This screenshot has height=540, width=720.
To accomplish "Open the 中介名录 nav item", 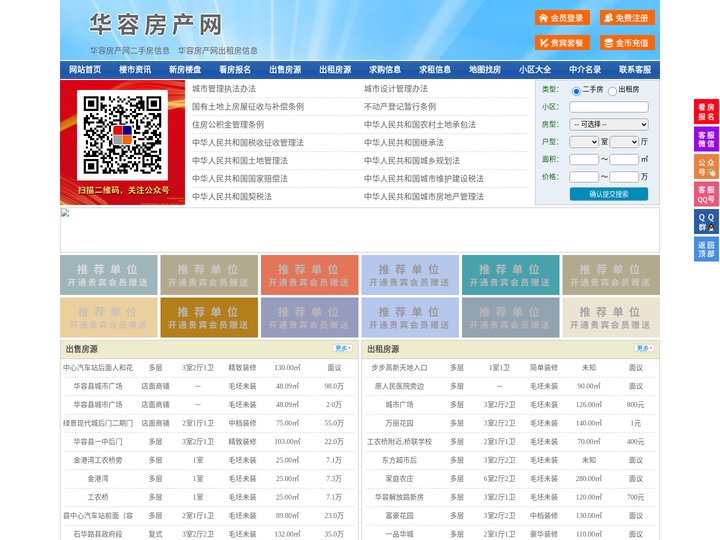I will click(x=585, y=70).
